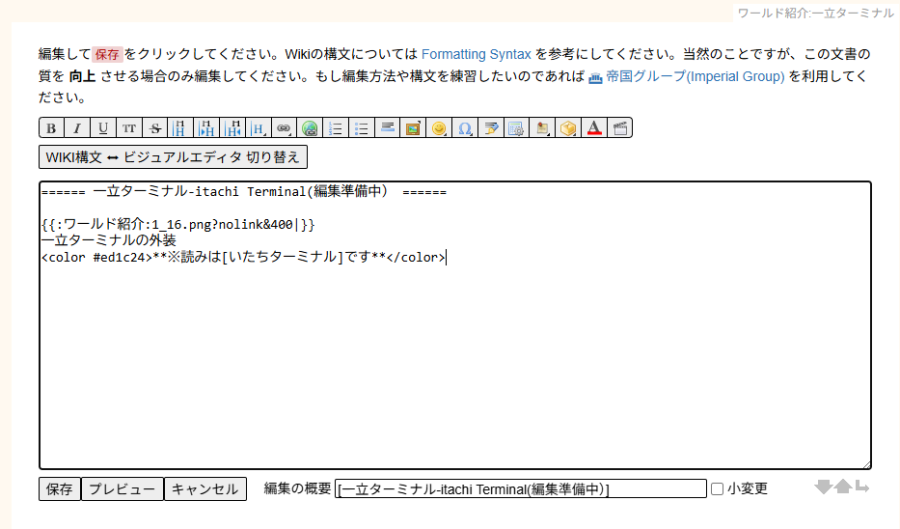Click the textarea resize handle corner

(866, 464)
